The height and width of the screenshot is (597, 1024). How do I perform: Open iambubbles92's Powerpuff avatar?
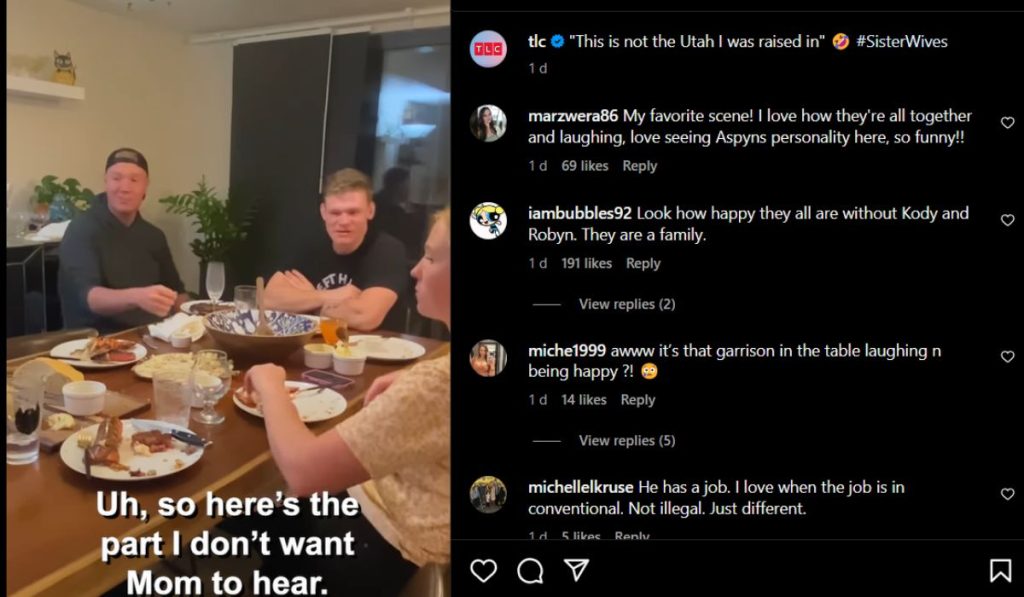[x=488, y=221]
